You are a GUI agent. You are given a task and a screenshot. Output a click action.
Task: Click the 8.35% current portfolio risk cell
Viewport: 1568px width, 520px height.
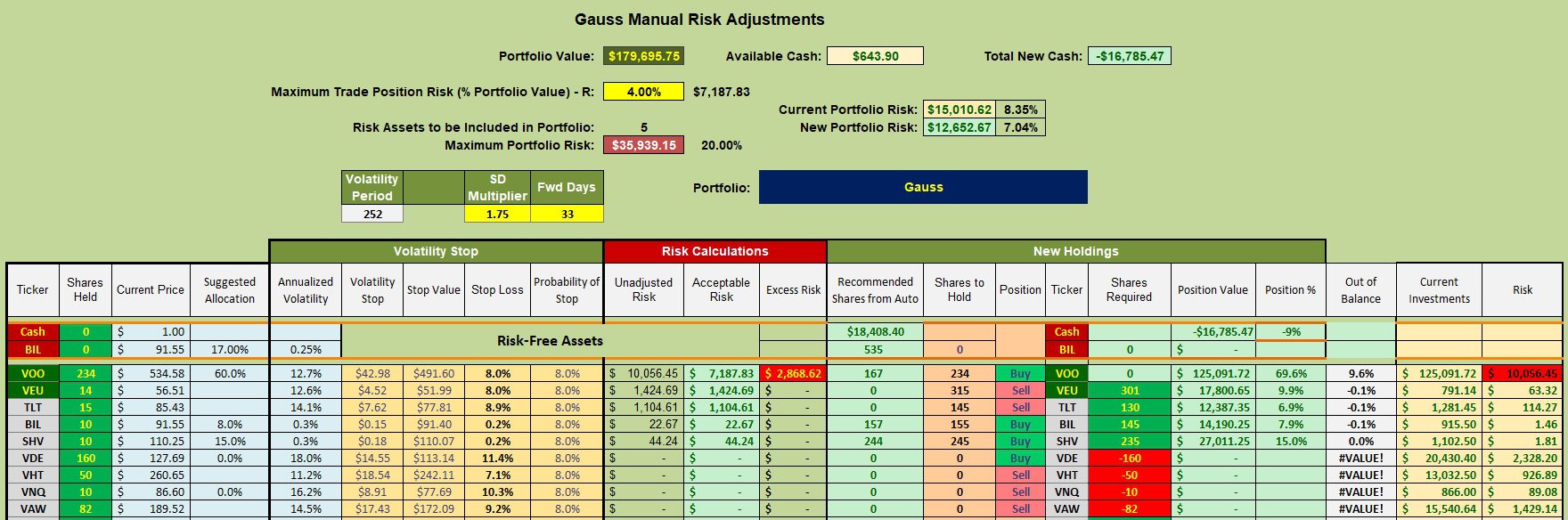click(x=1020, y=110)
